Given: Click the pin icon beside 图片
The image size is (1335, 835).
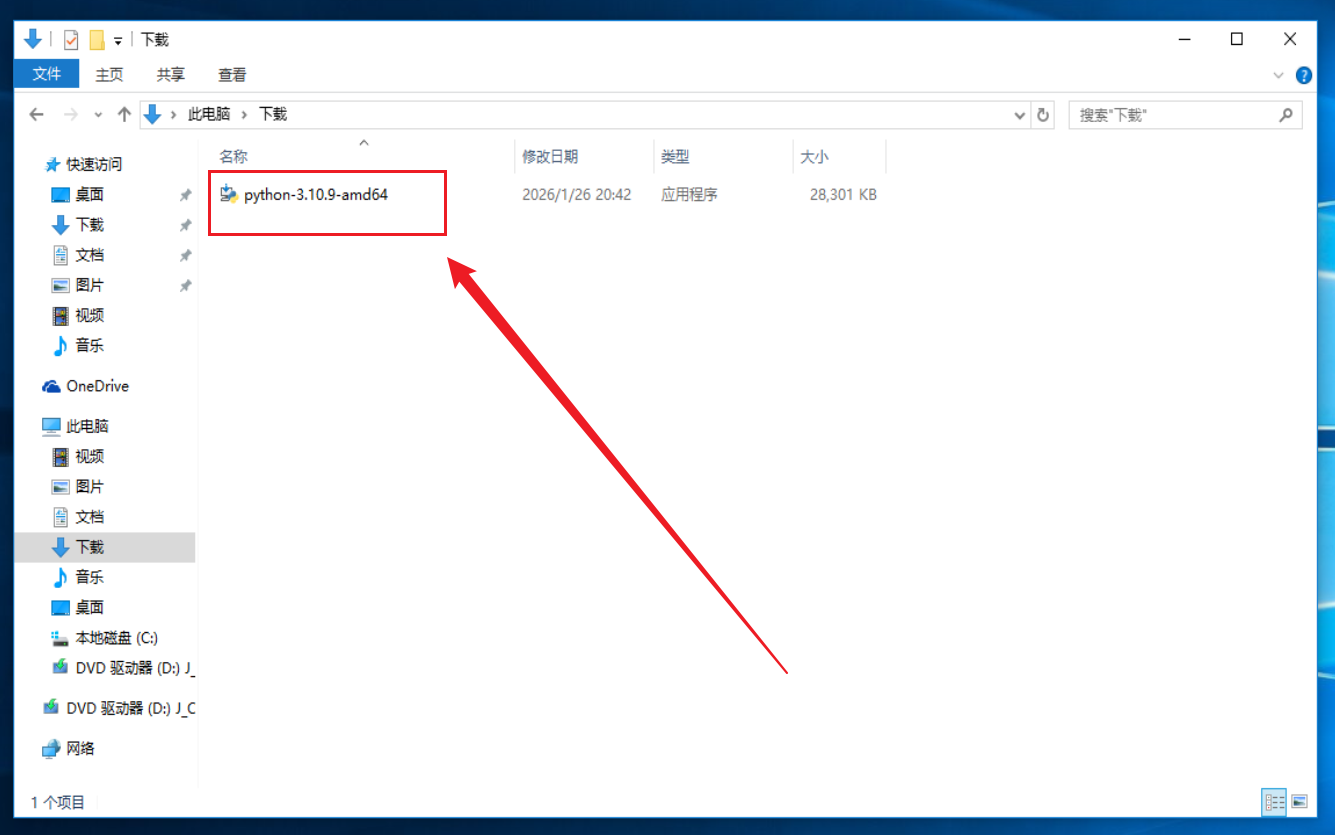Looking at the screenshot, I should pos(185,285).
